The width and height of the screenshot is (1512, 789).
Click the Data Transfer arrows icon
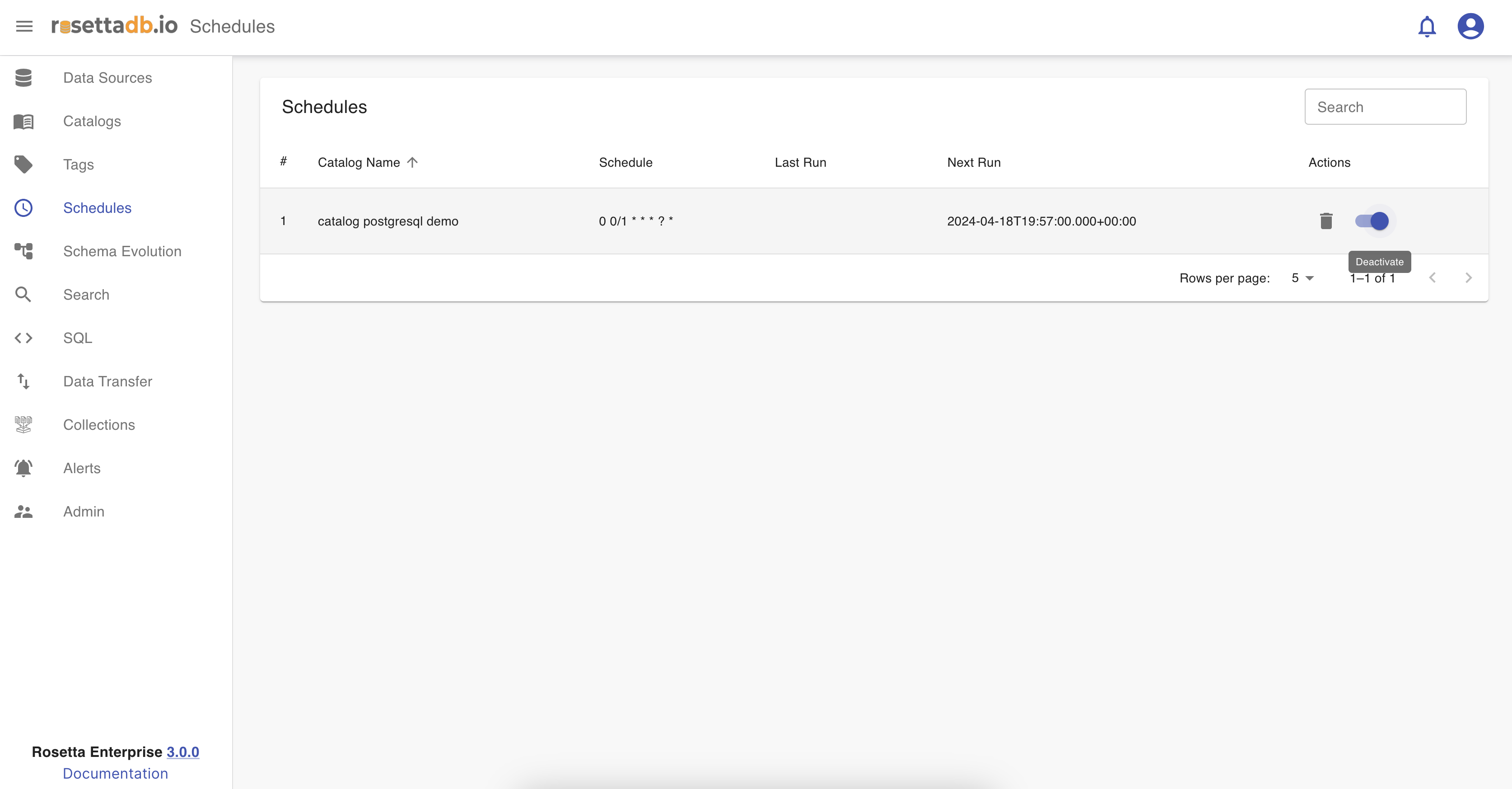point(23,381)
